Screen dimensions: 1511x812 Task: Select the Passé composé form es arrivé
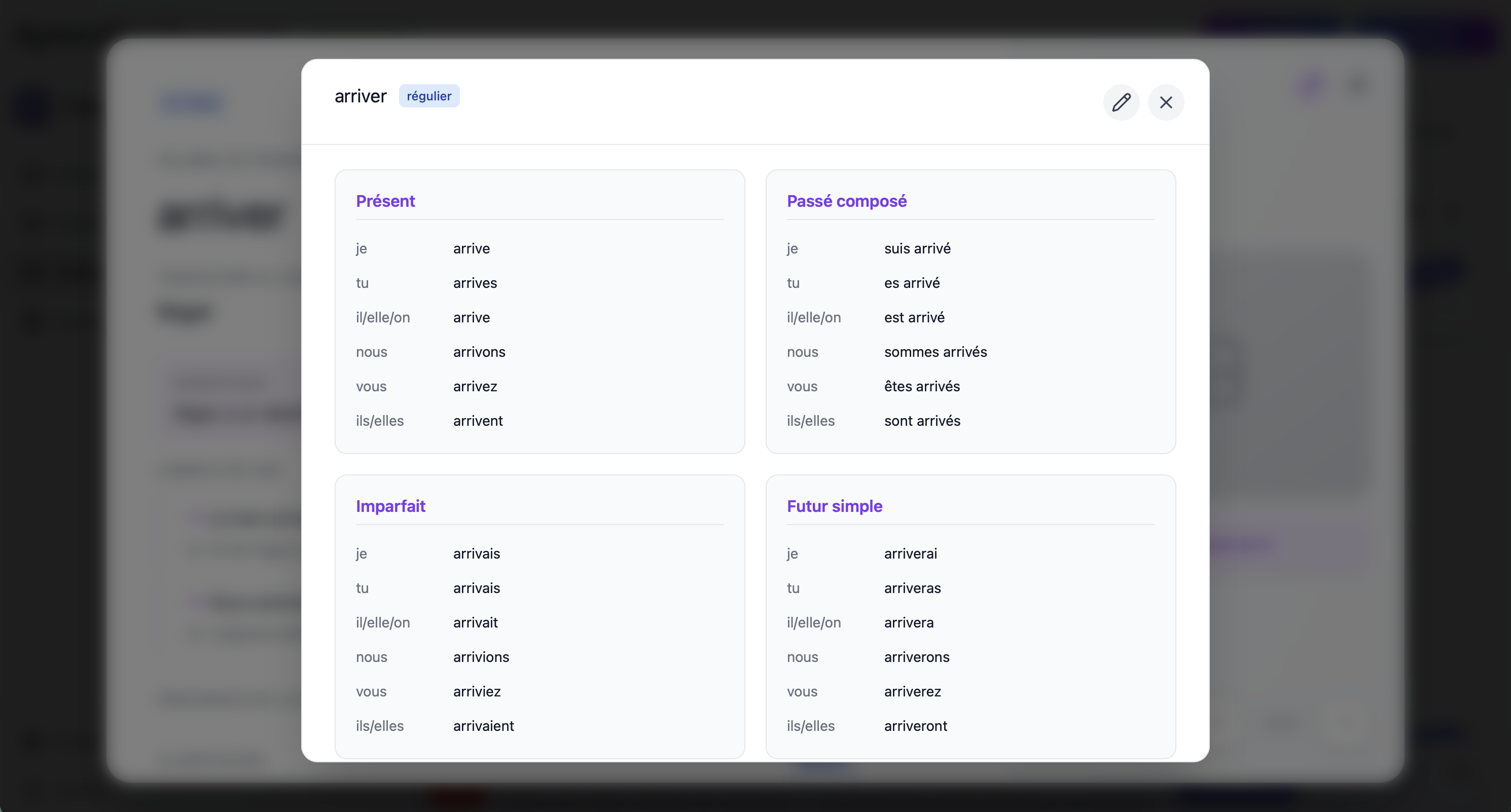pyautogui.click(x=912, y=283)
